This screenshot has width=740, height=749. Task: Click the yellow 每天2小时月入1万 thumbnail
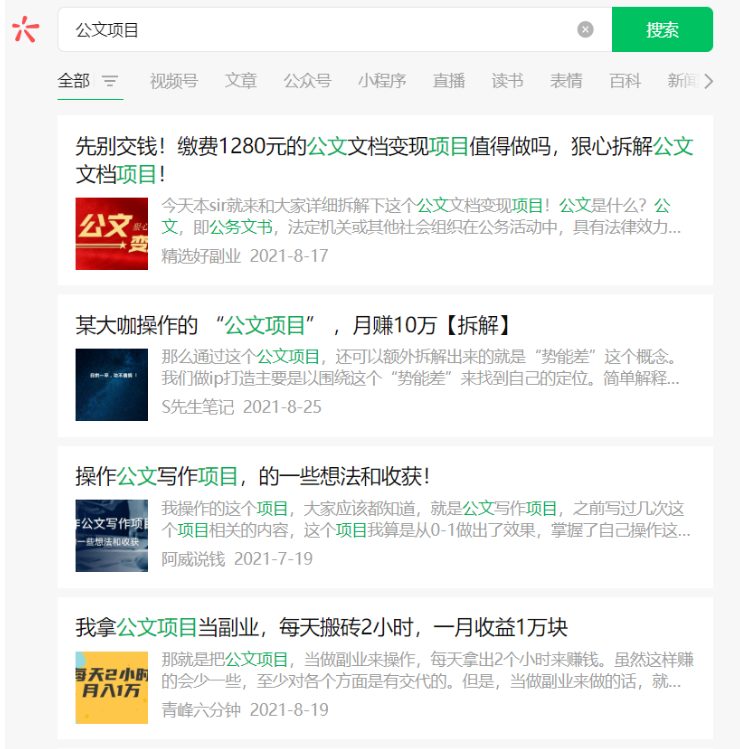(x=111, y=687)
